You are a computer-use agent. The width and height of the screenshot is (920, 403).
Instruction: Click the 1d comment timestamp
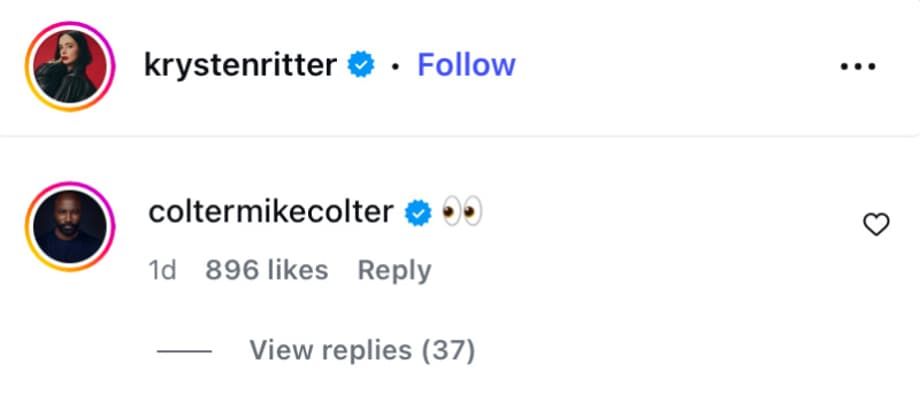point(162,270)
